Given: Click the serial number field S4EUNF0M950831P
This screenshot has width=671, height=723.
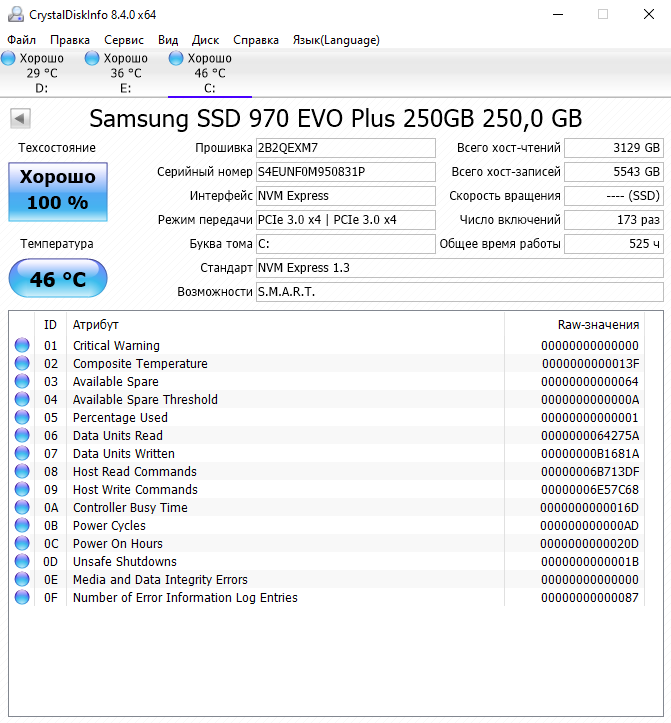Looking at the screenshot, I should [x=345, y=172].
